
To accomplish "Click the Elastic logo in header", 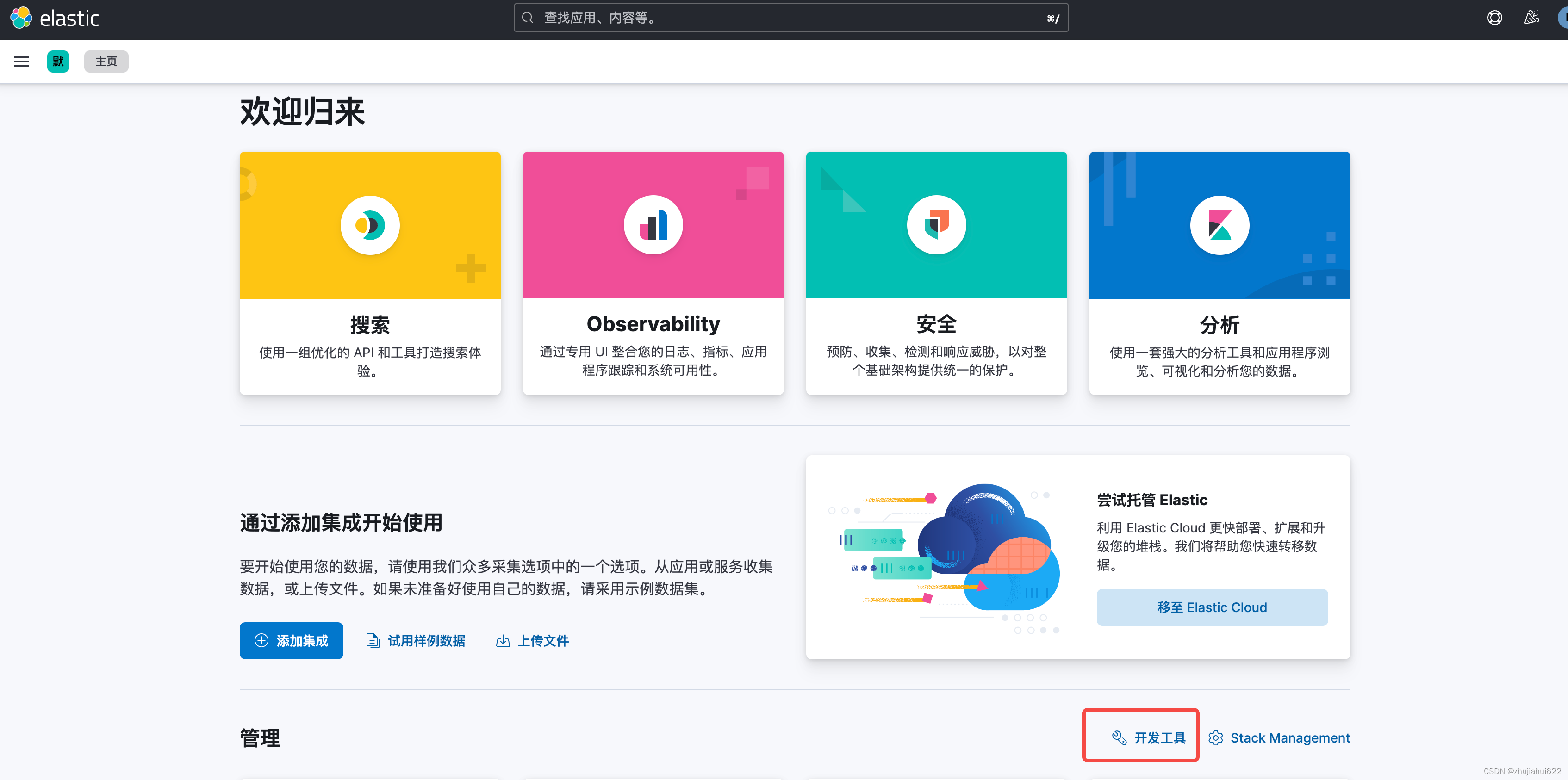I will [x=55, y=18].
